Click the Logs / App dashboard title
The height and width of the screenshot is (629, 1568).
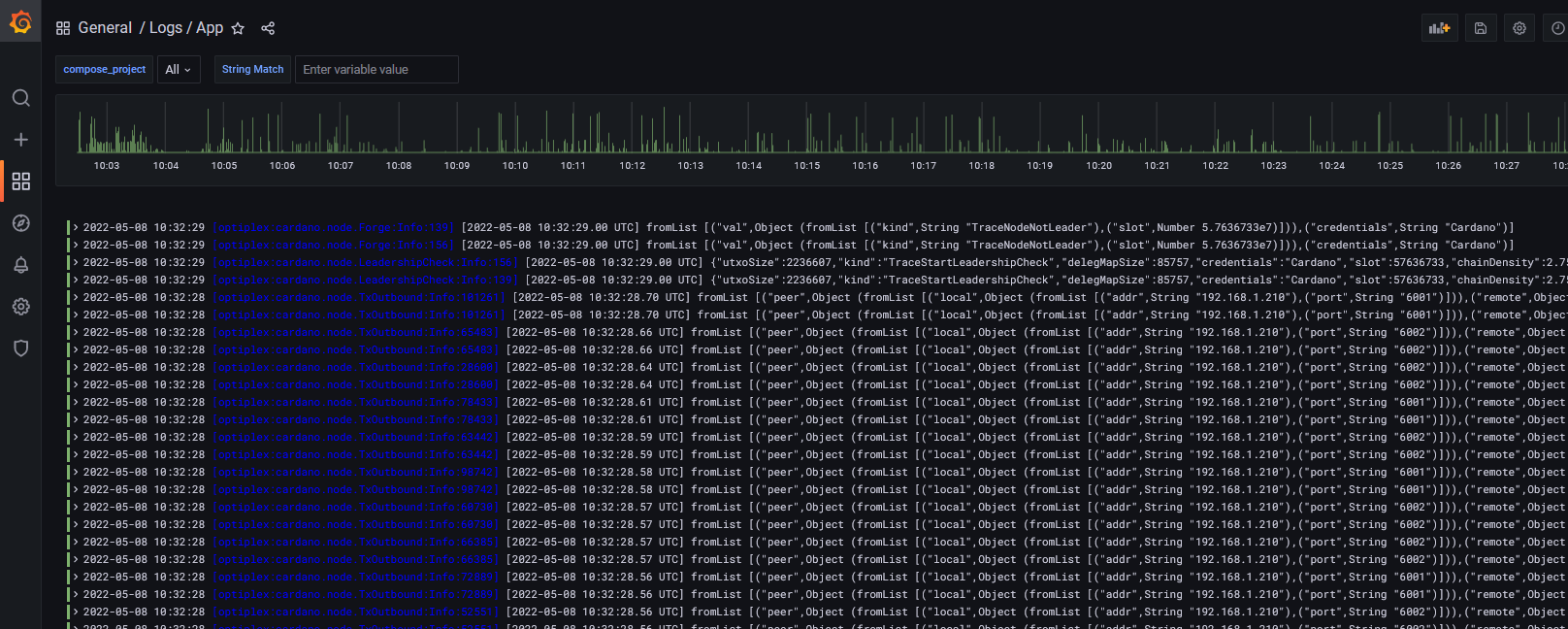(186, 28)
